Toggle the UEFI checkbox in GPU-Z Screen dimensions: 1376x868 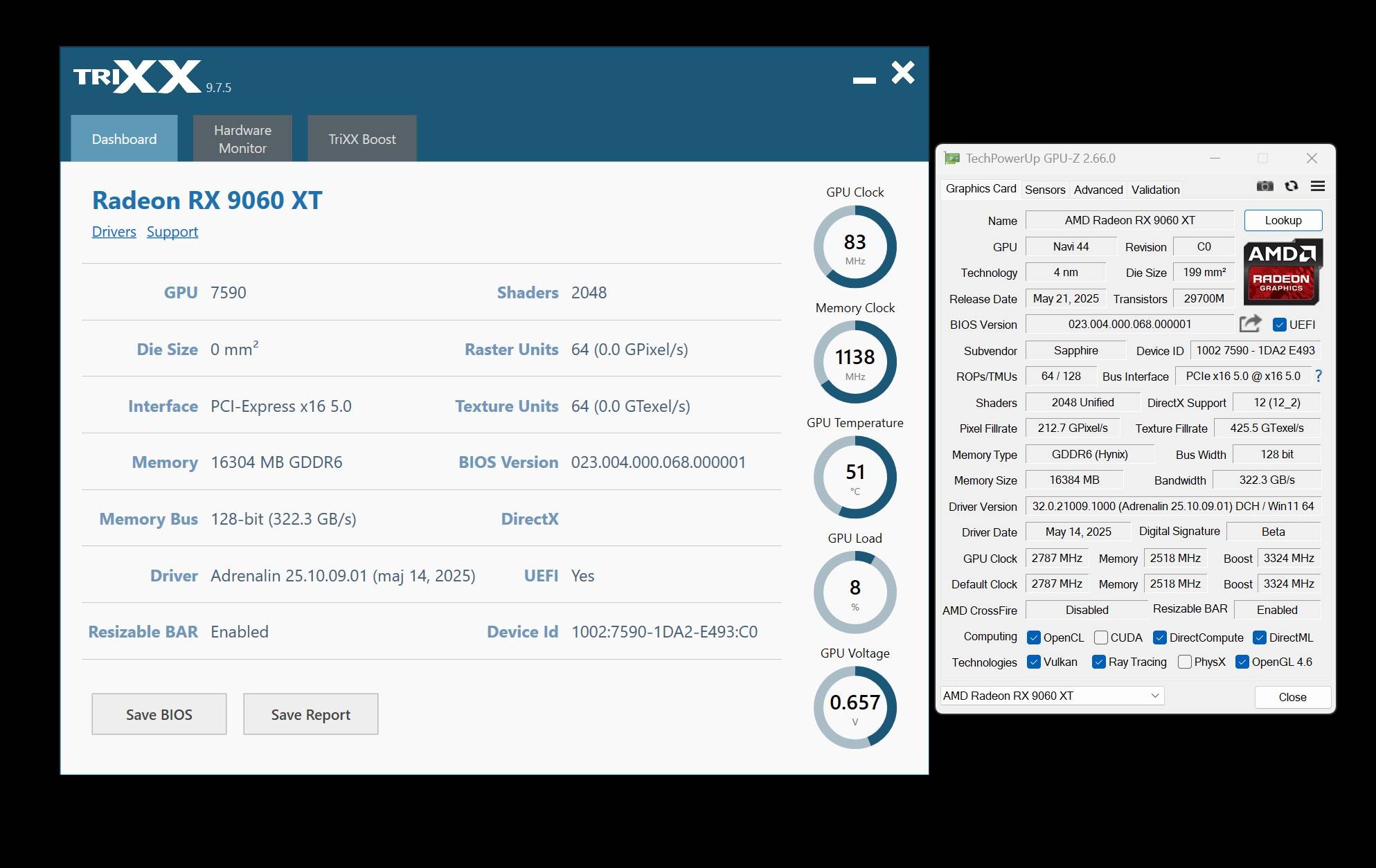pyautogui.click(x=1279, y=325)
